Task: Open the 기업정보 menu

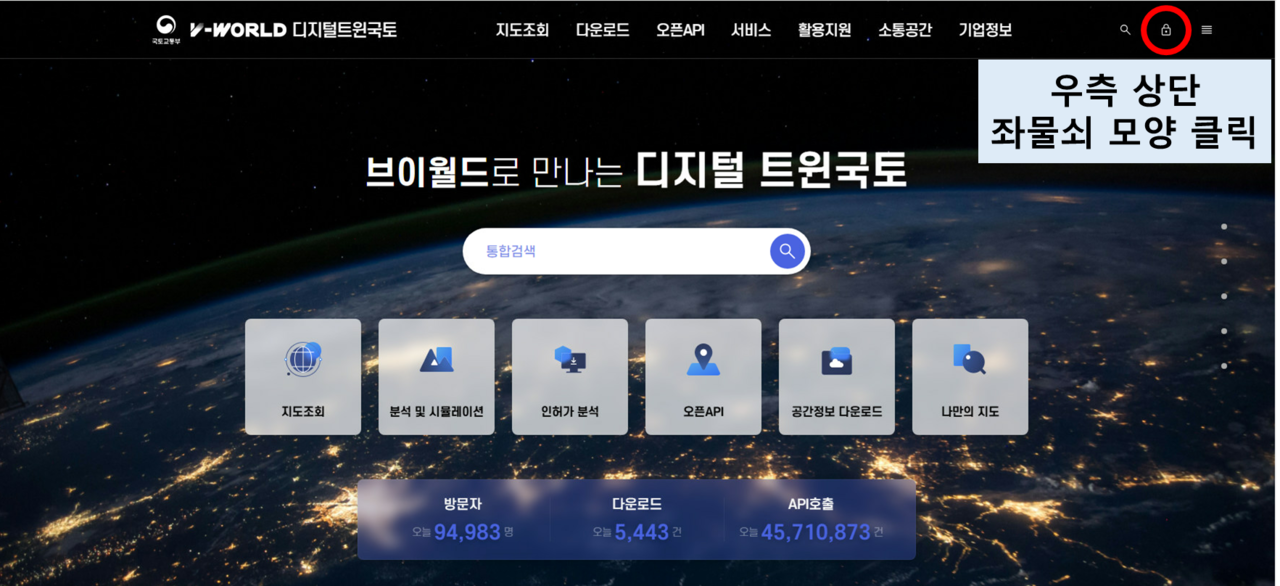Action: pyautogui.click(x=985, y=30)
